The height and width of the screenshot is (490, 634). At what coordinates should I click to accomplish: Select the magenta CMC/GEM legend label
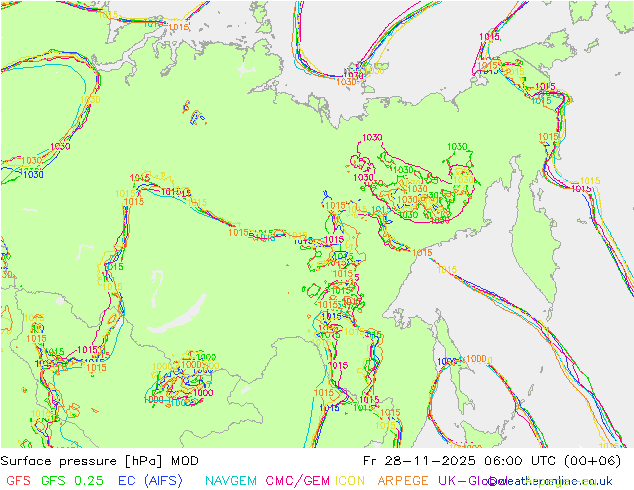coord(298,481)
